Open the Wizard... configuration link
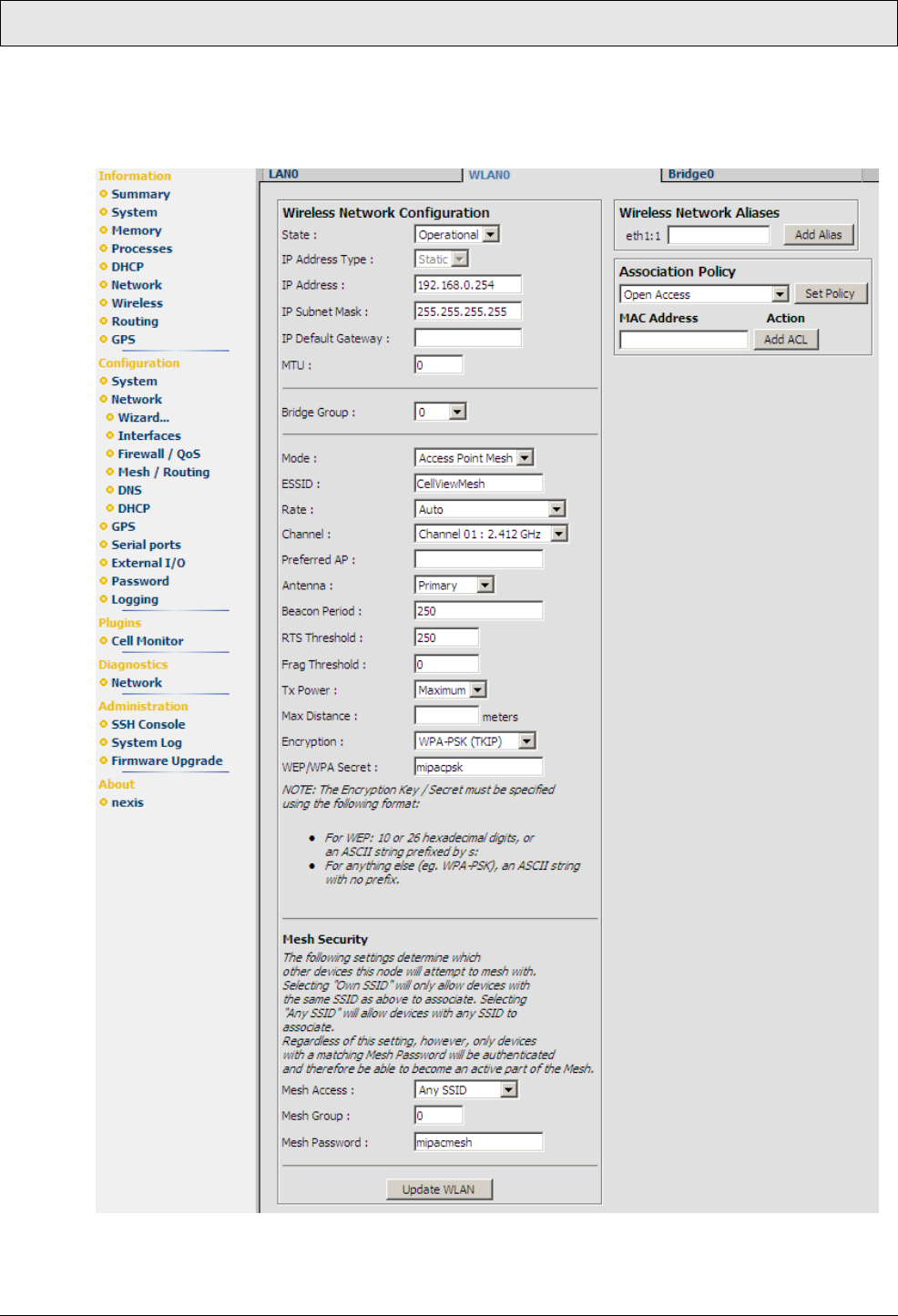Image resolution: width=898 pixels, height=1316 pixels. click(143, 417)
